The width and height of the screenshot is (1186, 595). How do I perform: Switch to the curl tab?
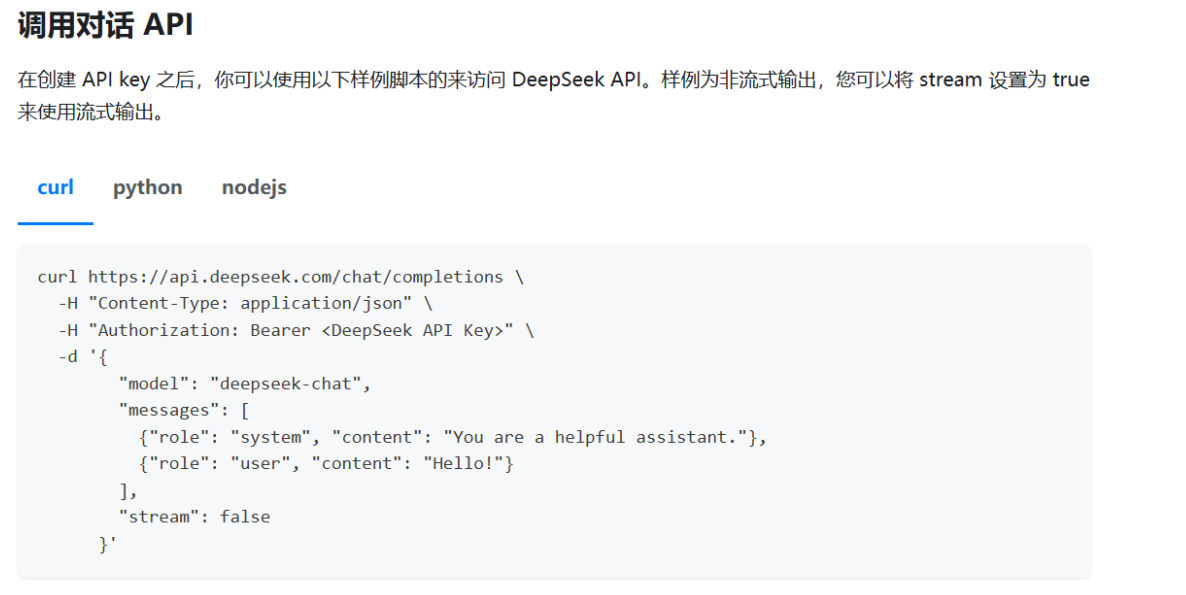point(55,188)
